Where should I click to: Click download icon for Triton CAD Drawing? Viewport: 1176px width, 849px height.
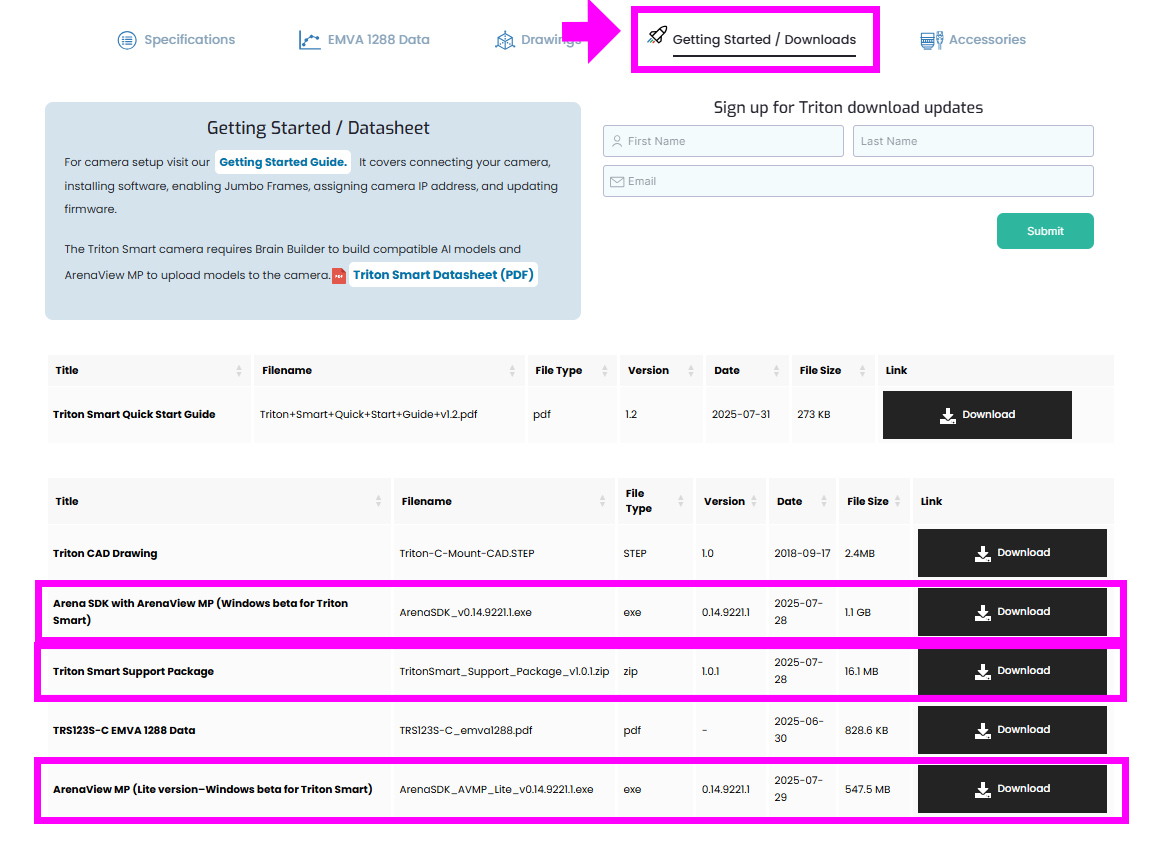[x=982, y=553]
